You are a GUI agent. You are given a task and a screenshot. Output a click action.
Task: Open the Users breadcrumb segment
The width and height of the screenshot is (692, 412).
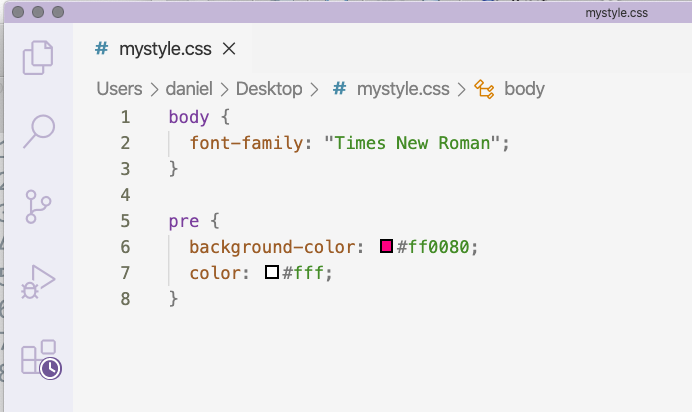pyautogui.click(x=119, y=89)
